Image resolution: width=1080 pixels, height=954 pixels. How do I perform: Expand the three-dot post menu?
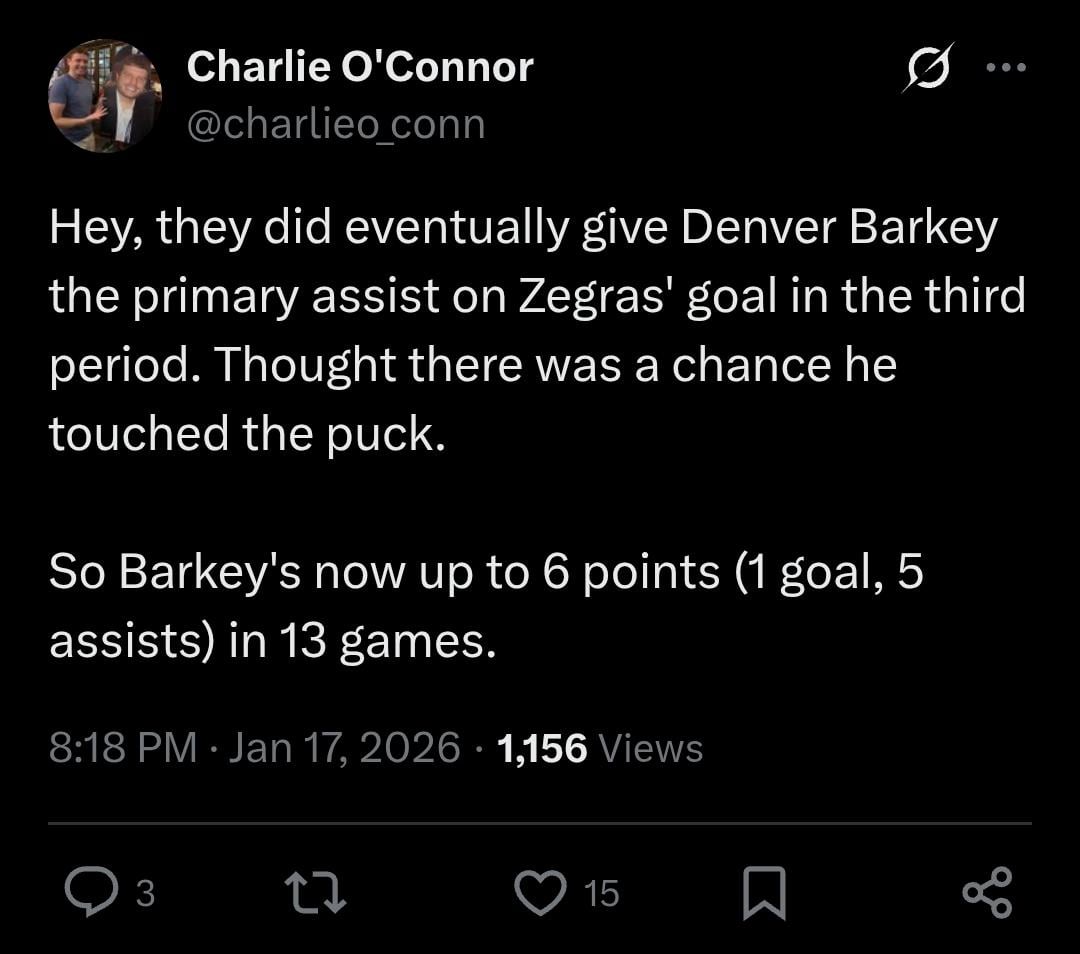point(1005,66)
